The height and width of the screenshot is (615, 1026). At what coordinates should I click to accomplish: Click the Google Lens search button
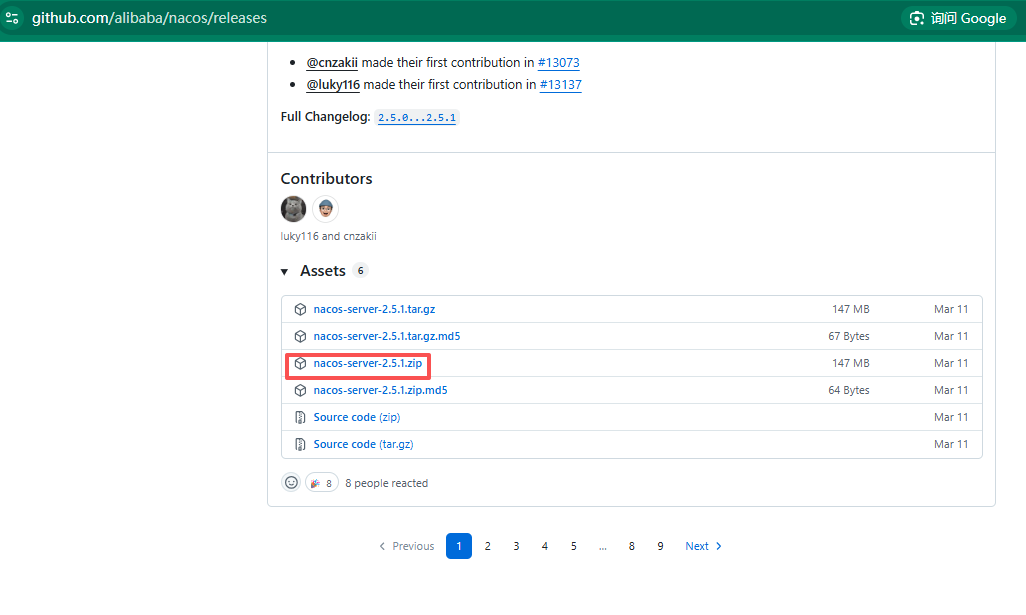[x=958, y=18]
